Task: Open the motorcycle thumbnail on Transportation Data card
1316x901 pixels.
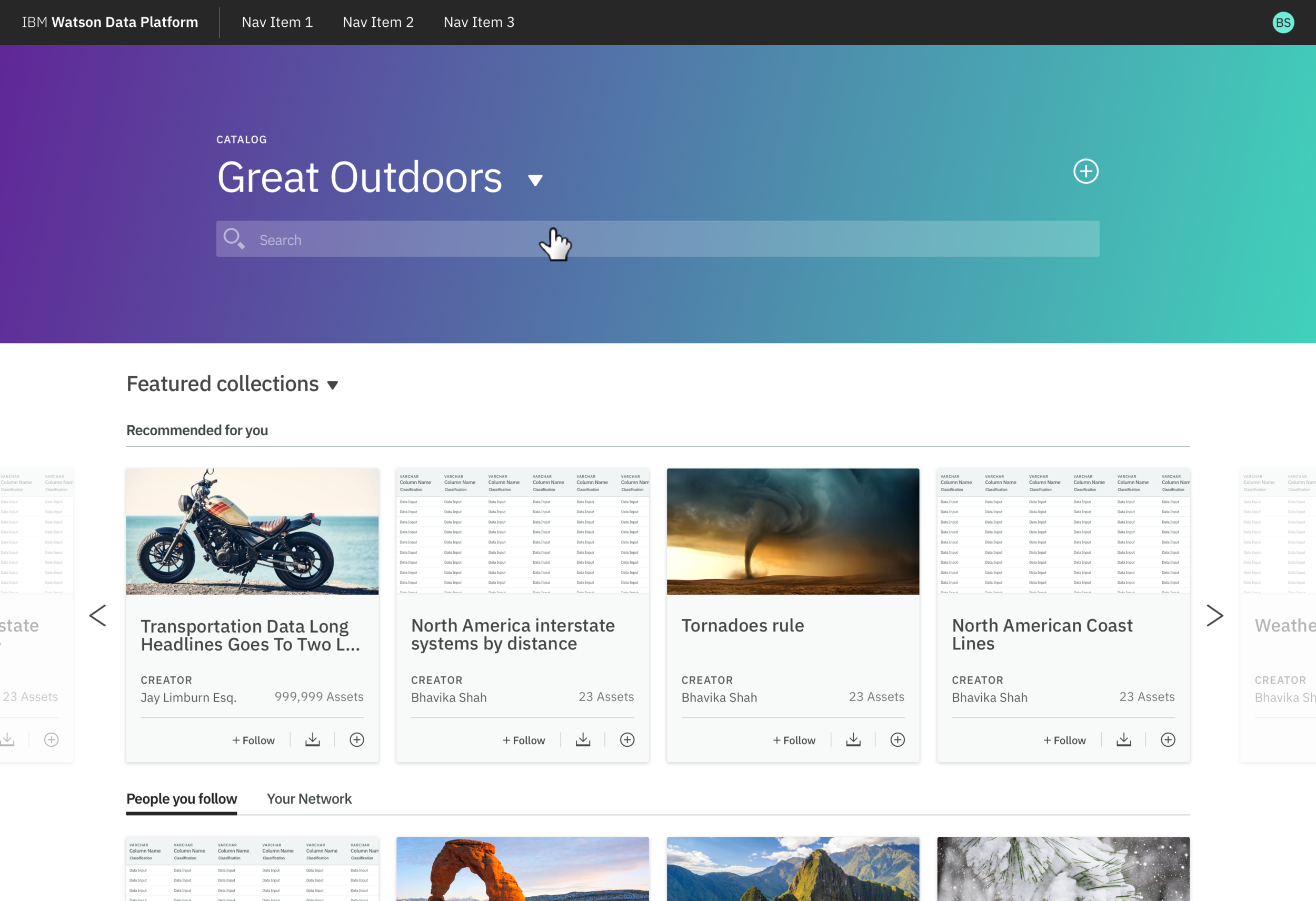Action: click(x=253, y=531)
